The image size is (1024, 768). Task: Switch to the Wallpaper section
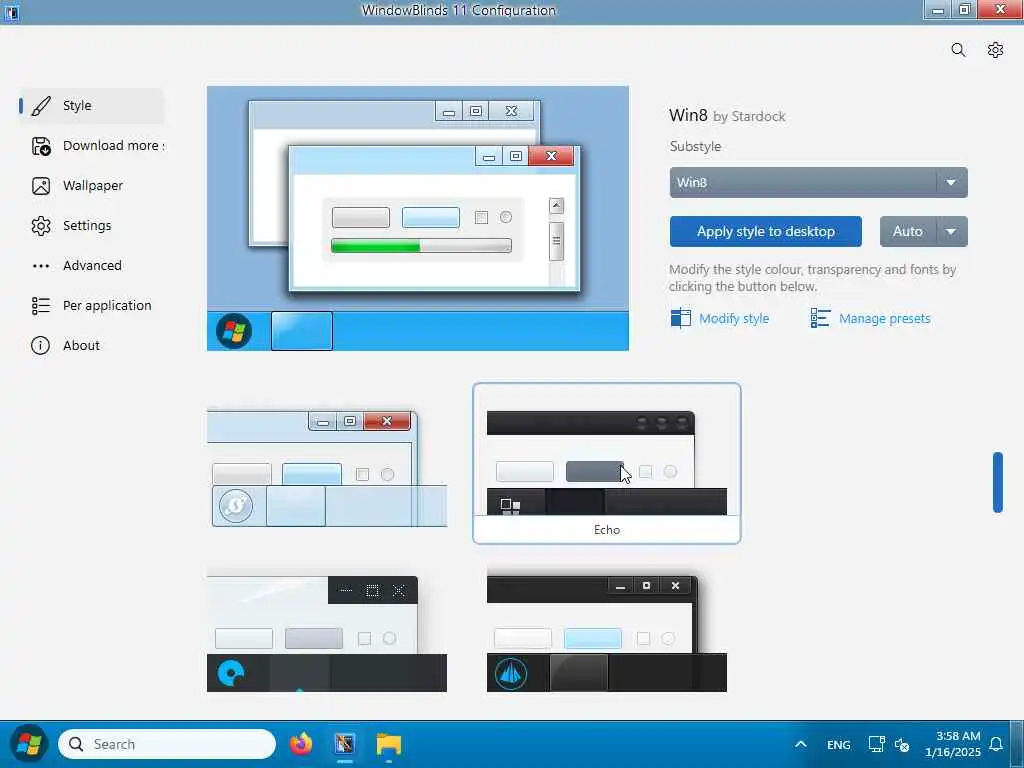coord(91,186)
